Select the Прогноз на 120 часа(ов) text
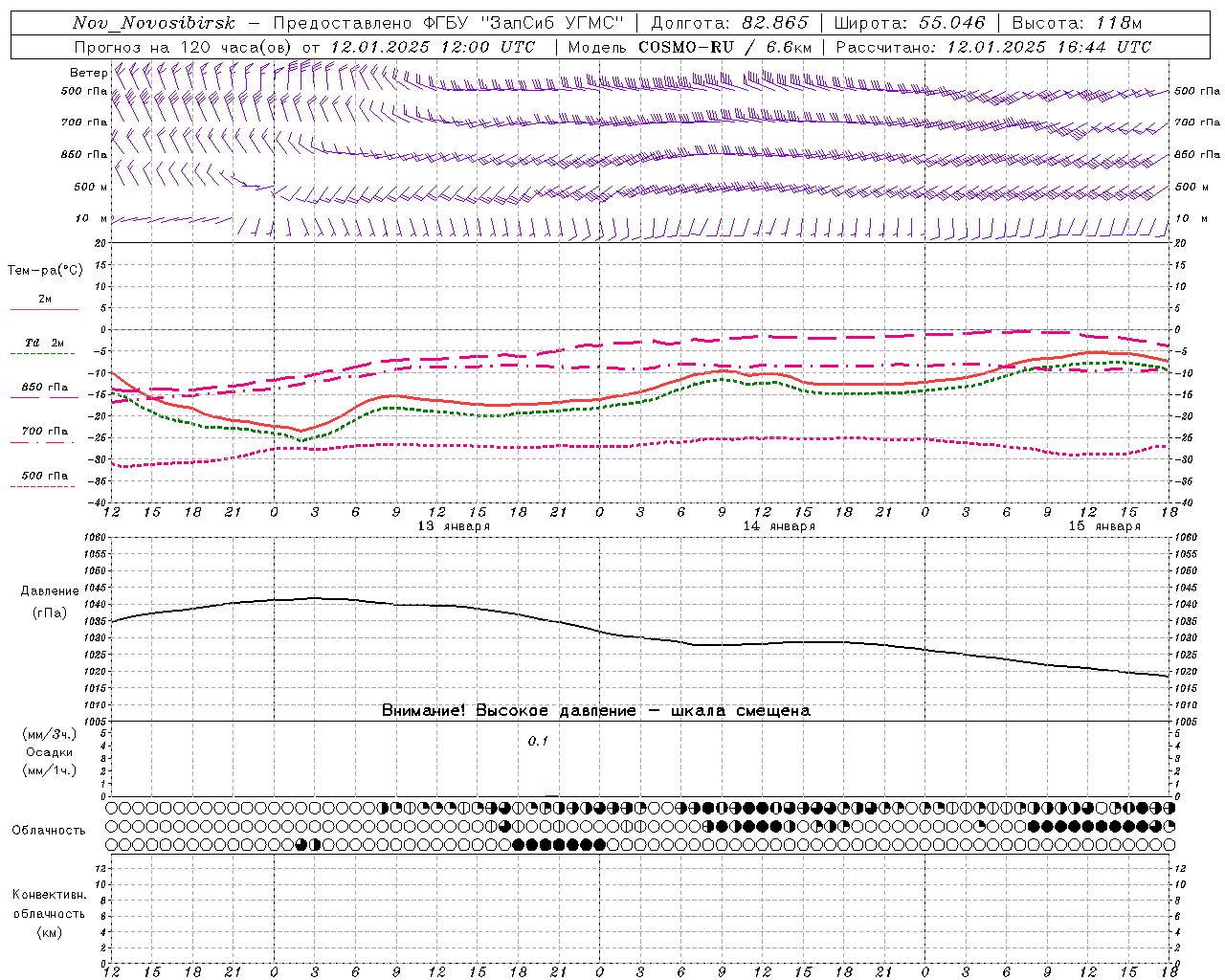The height and width of the screenshot is (980, 1225). pos(184,47)
